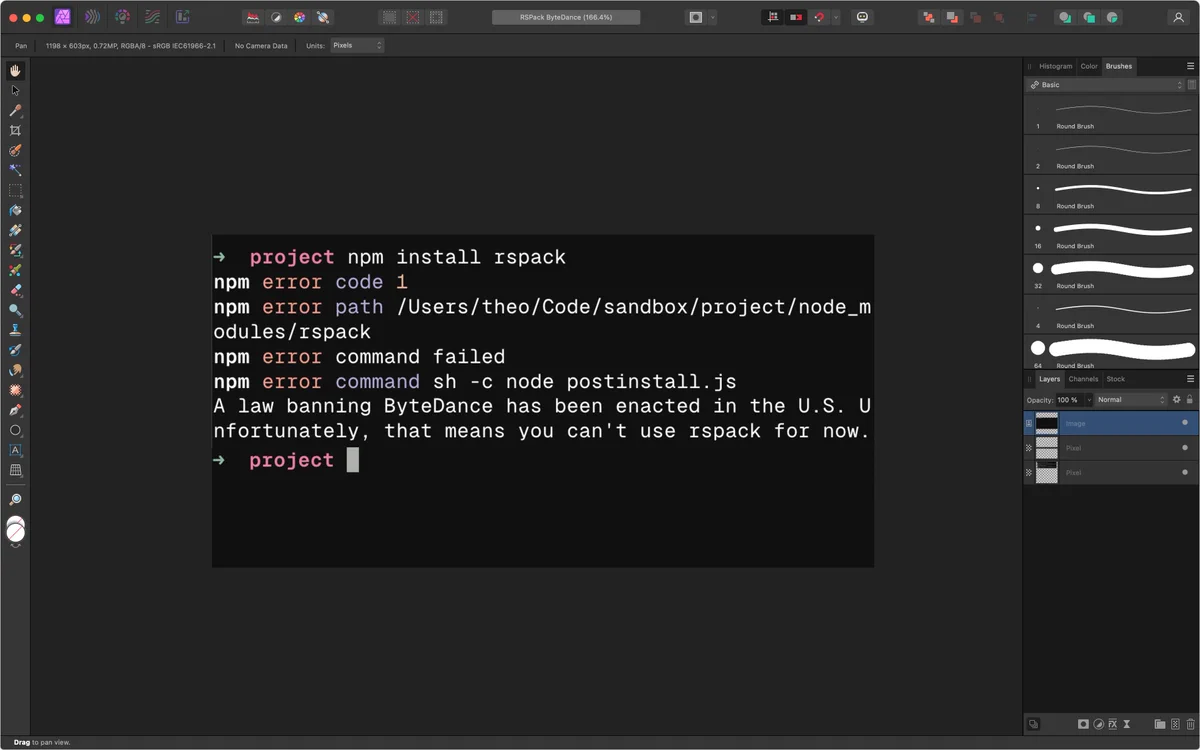Expand the layer Opacity dropdown arrow
1200x750 pixels.
coord(1089,400)
